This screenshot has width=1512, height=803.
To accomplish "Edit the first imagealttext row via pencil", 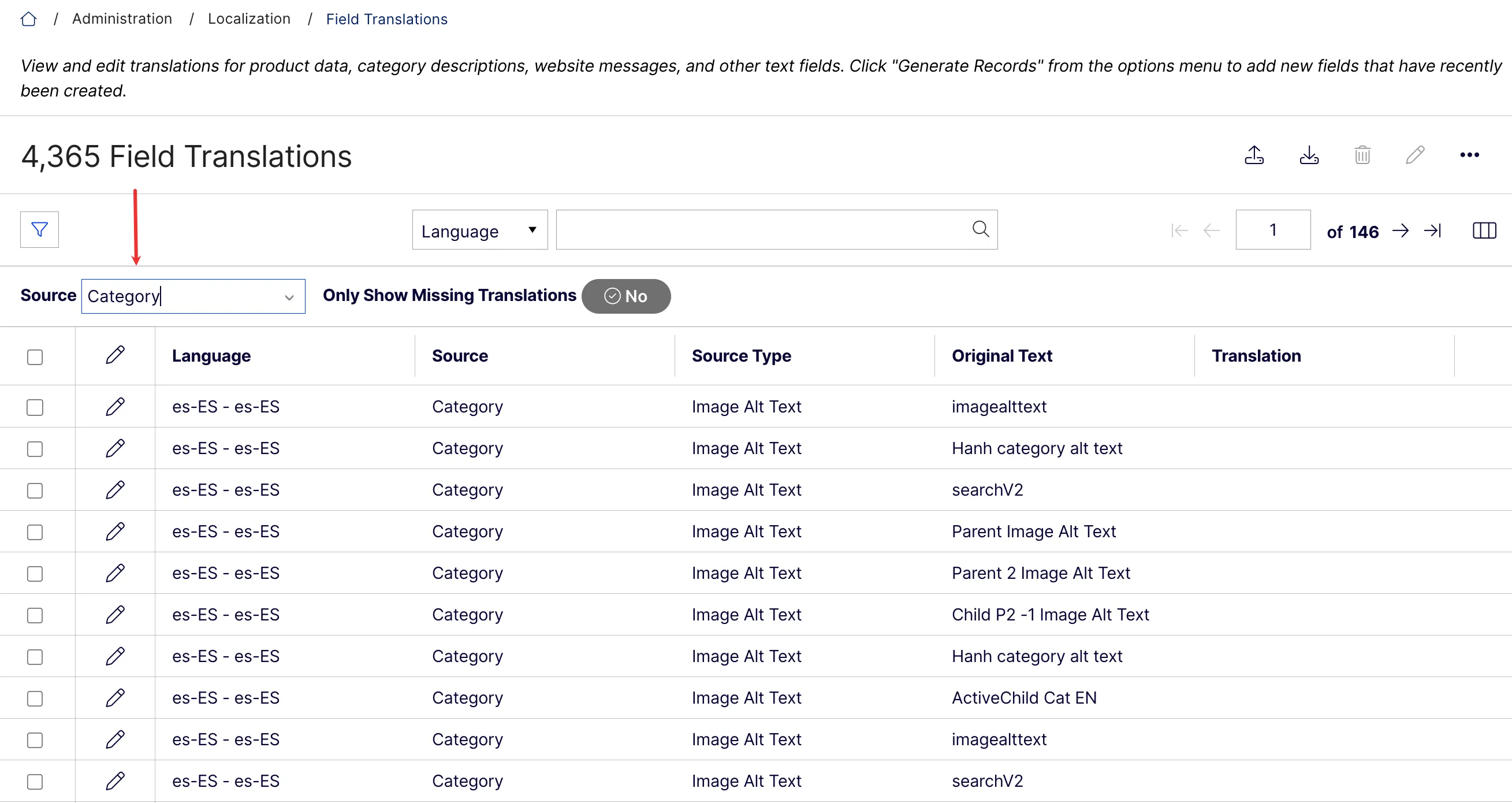I will tap(115, 407).
